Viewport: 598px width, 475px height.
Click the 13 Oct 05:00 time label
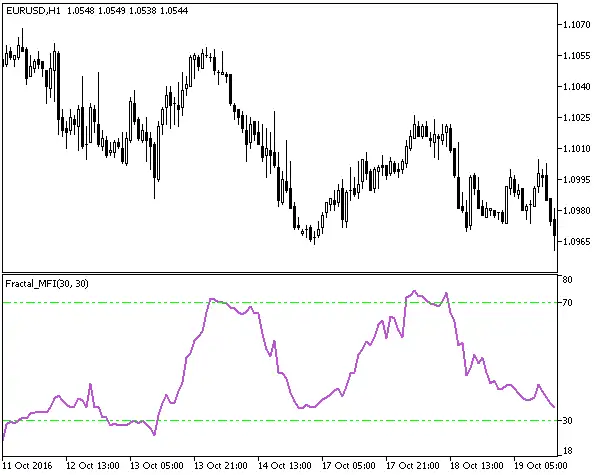157,466
